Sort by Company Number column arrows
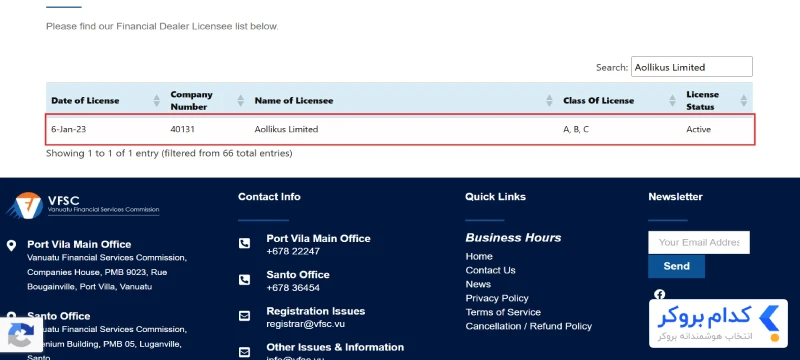Image resolution: width=800 pixels, height=360 pixels. [x=241, y=100]
